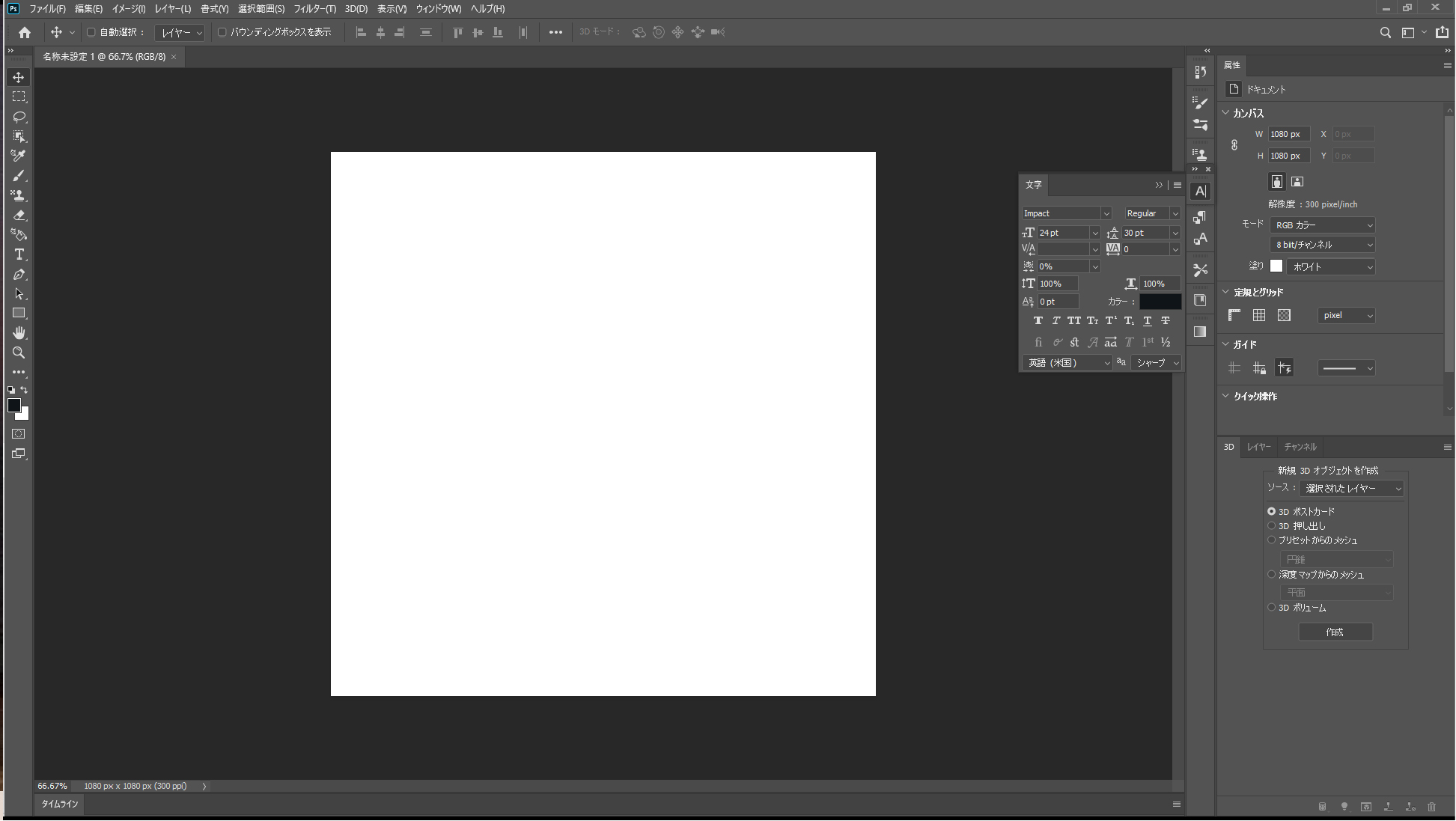Select the 3D 押し出し radio button
The image size is (1456, 821).
[1271, 526]
